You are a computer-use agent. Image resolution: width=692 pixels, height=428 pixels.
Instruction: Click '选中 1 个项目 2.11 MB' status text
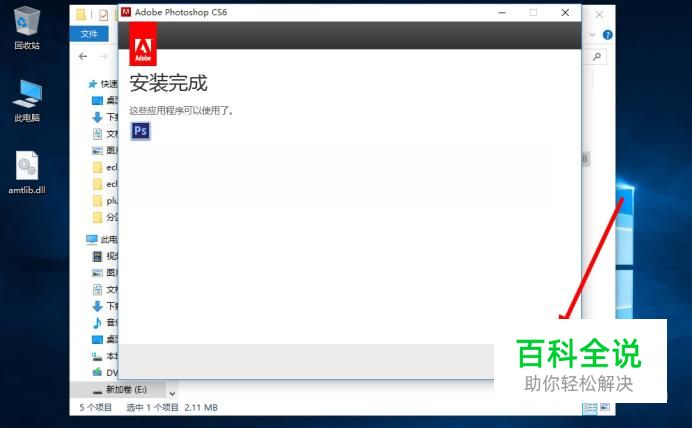pyautogui.click(x=172, y=407)
